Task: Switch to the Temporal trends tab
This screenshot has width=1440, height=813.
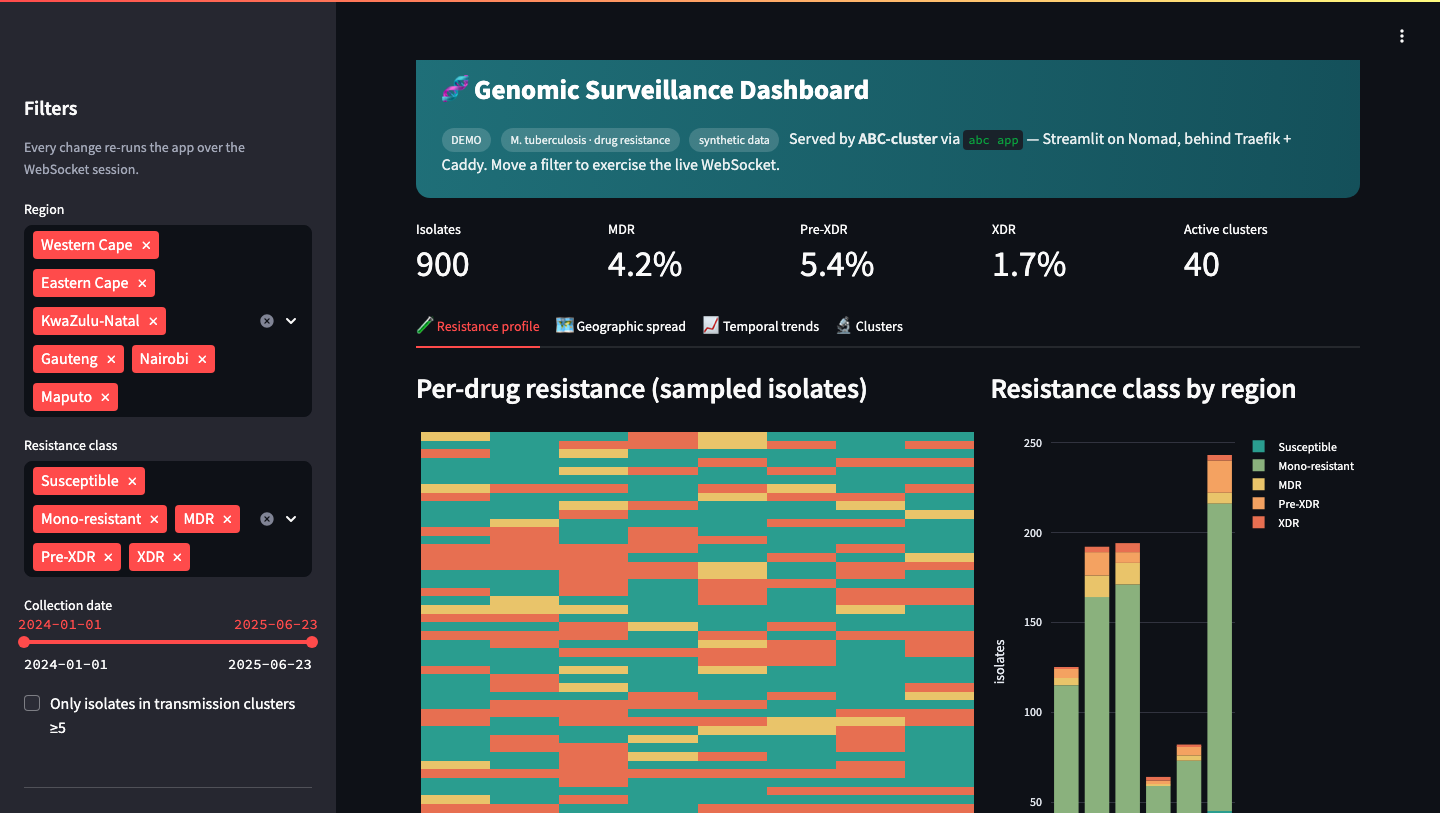Action: pyautogui.click(x=761, y=326)
